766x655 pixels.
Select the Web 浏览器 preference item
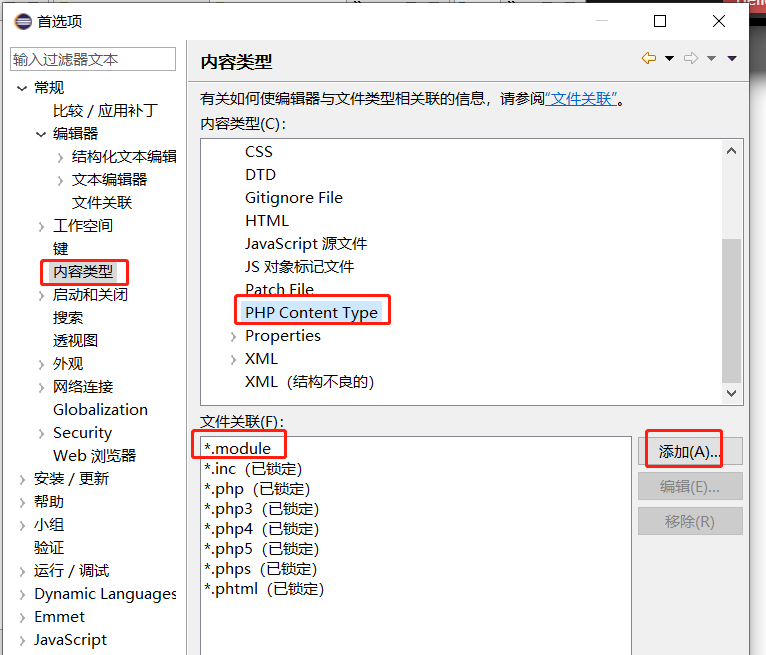click(94, 456)
